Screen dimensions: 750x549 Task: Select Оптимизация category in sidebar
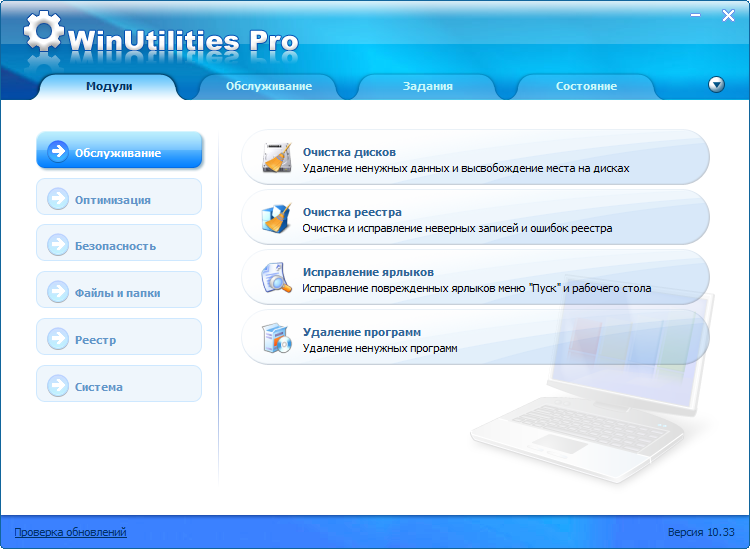[119, 197]
